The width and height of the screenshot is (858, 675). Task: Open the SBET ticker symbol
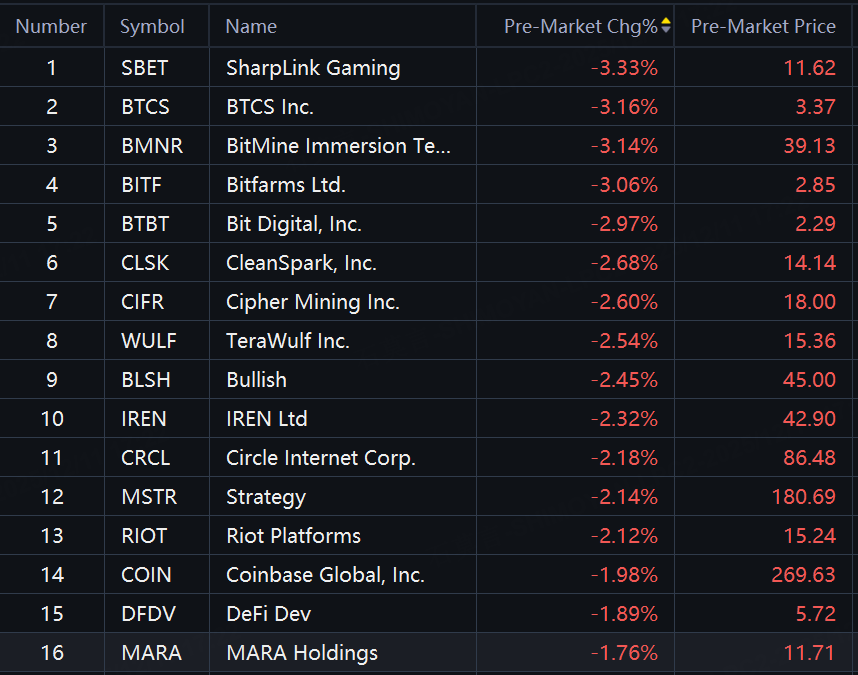point(144,68)
